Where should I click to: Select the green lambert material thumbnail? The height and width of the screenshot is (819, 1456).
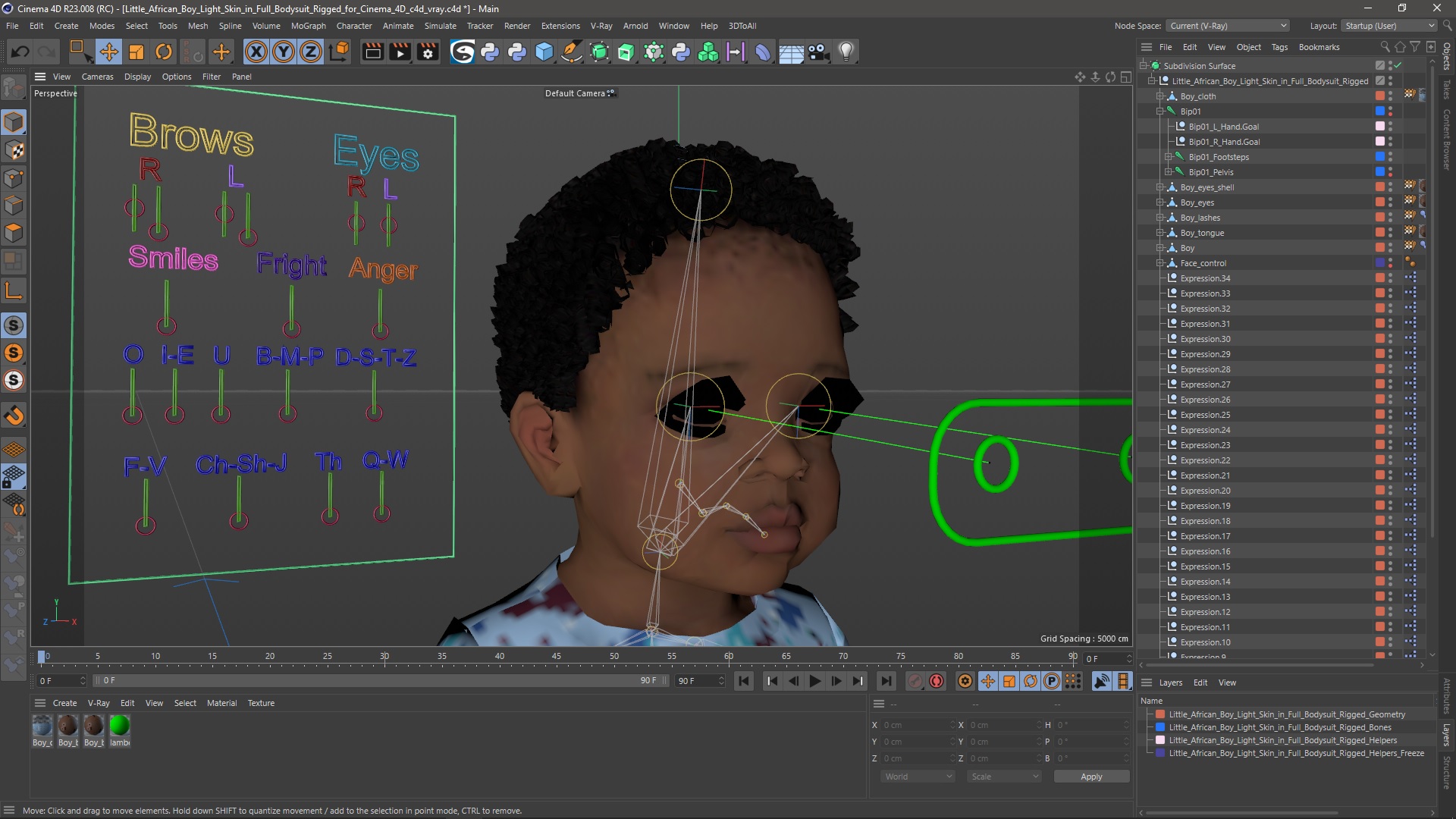pyautogui.click(x=119, y=726)
